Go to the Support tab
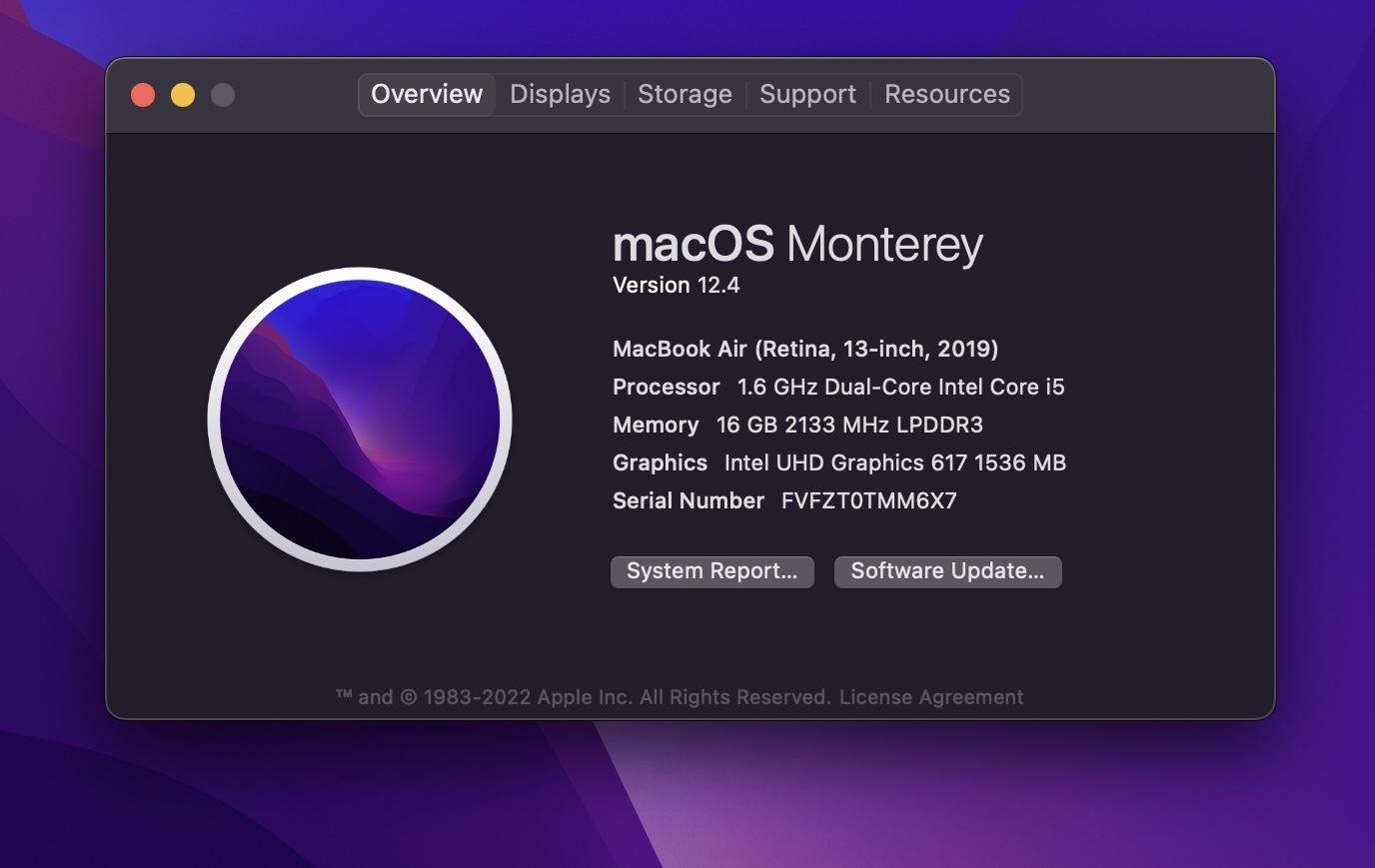1375x868 pixels. click(x=807, y=95)
